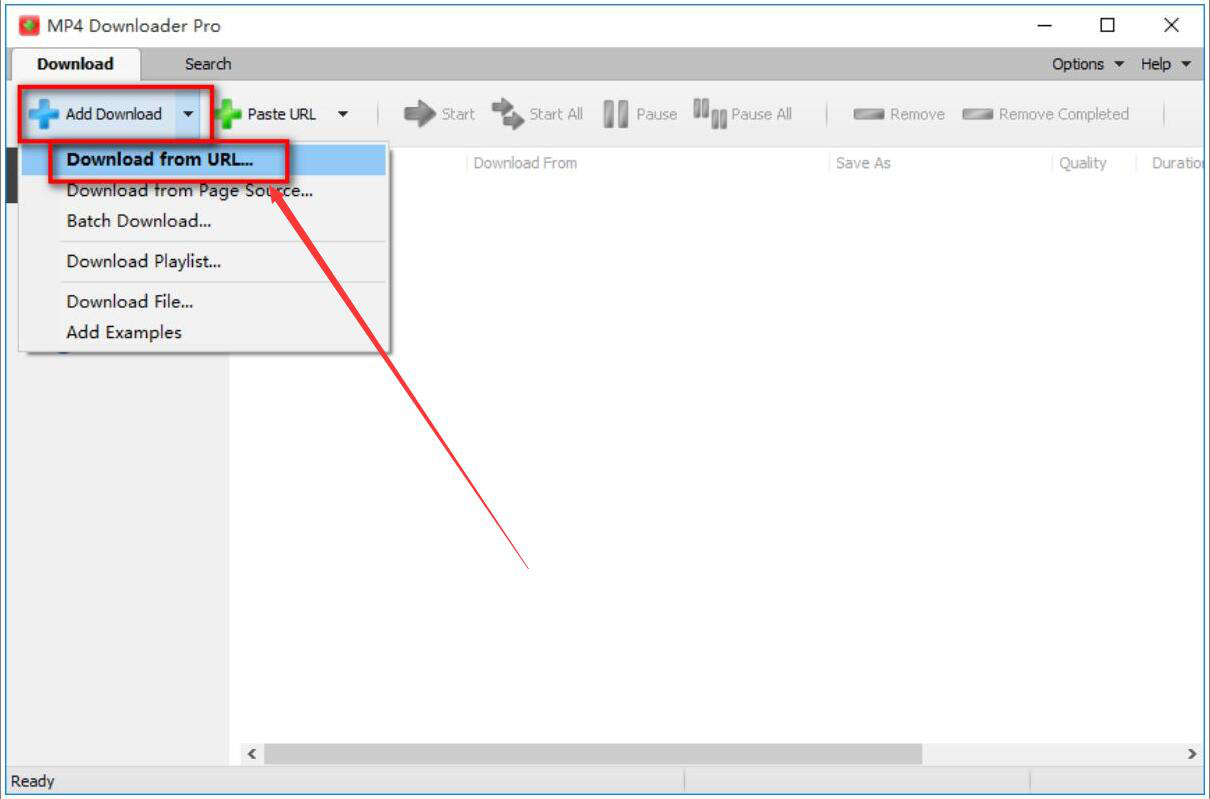This screenshot has height=799, width=1210.
Task: Click the Quality column header
Action: click(1083, 163)
